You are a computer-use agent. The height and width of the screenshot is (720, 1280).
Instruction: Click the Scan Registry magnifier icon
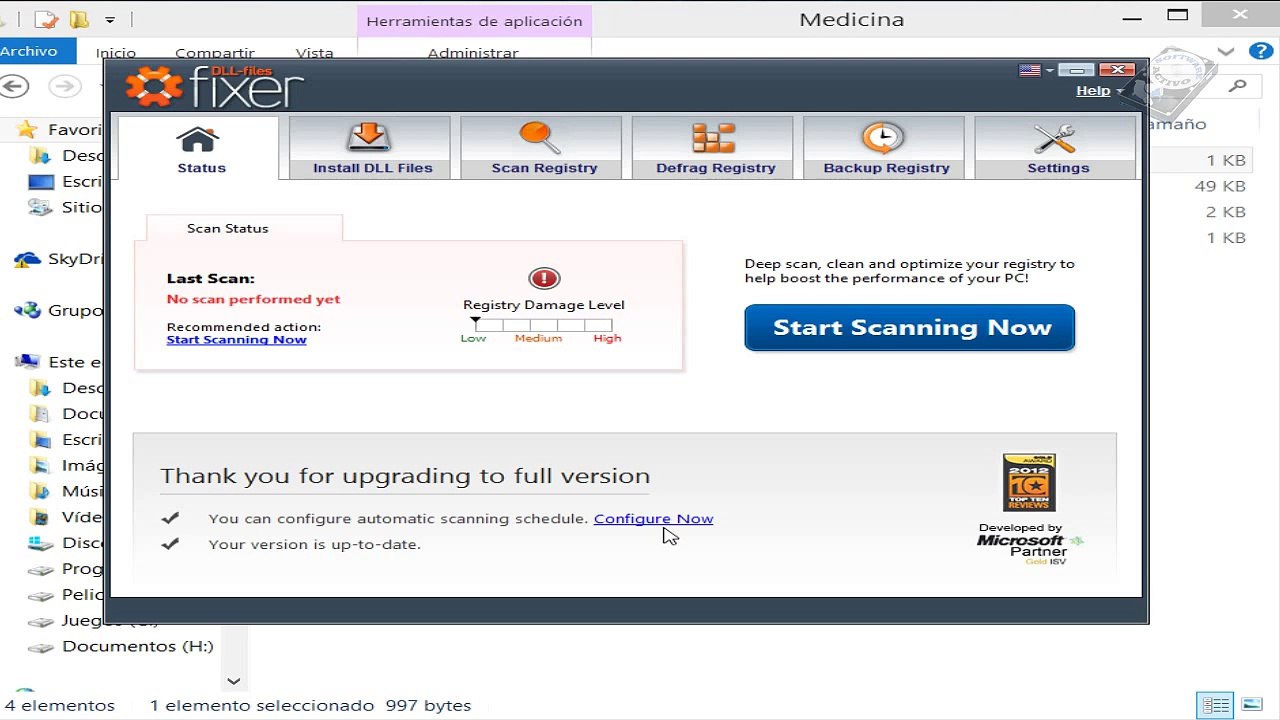[x=540, y=138]
